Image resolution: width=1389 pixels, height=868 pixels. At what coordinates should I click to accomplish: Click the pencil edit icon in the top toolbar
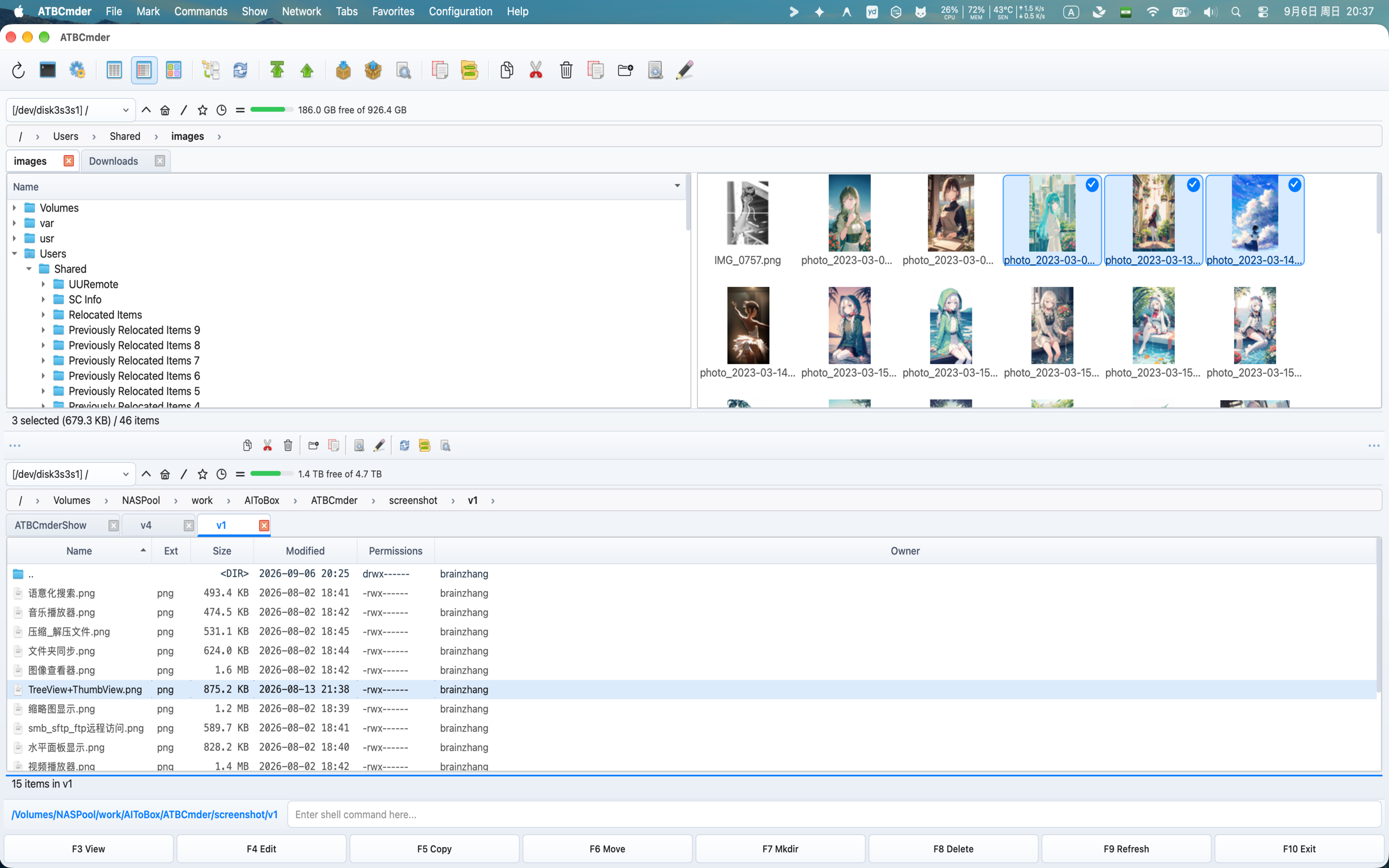pos(685,70)
